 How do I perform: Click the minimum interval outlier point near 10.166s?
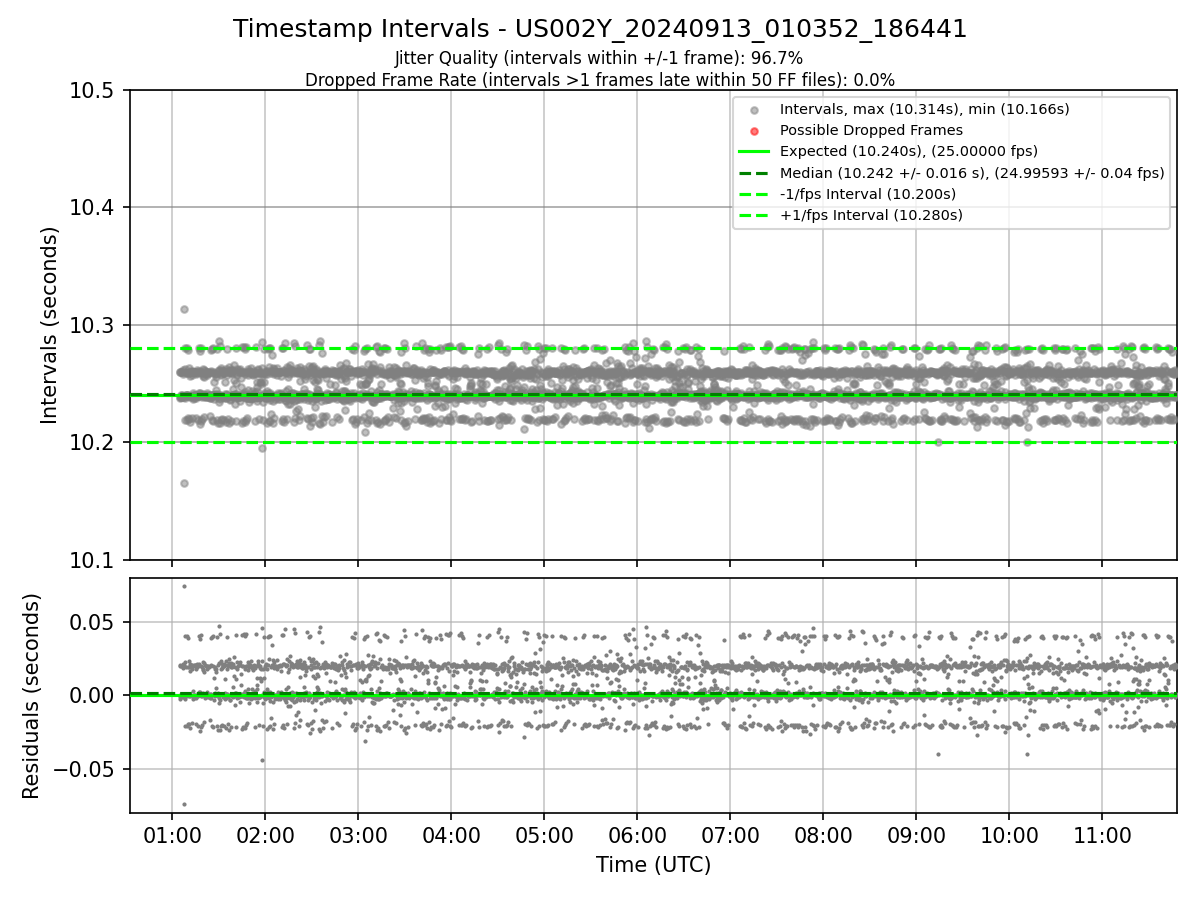184,483
